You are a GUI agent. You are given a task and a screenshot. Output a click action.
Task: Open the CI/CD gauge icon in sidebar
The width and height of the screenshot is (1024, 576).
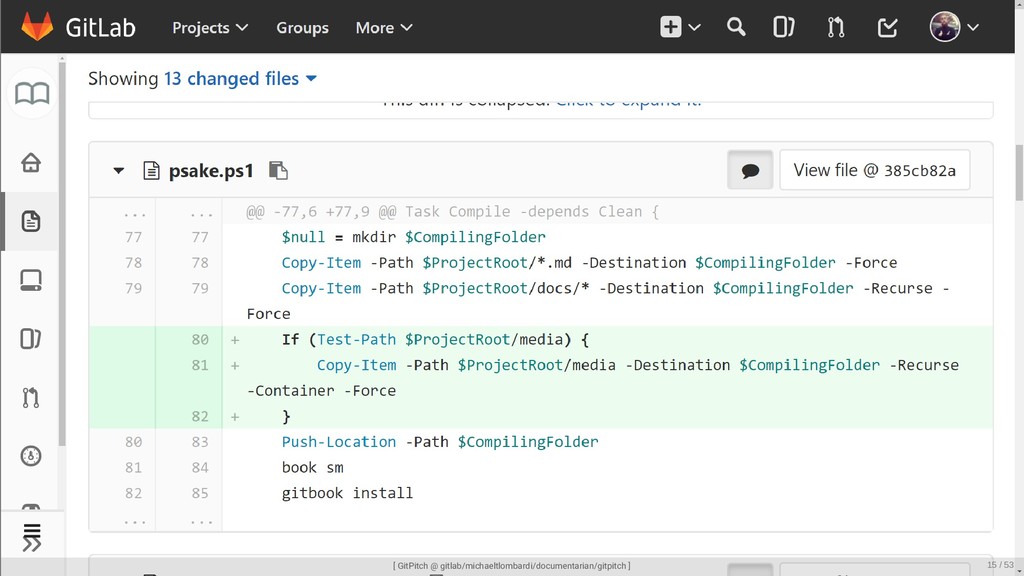[31, 456]
